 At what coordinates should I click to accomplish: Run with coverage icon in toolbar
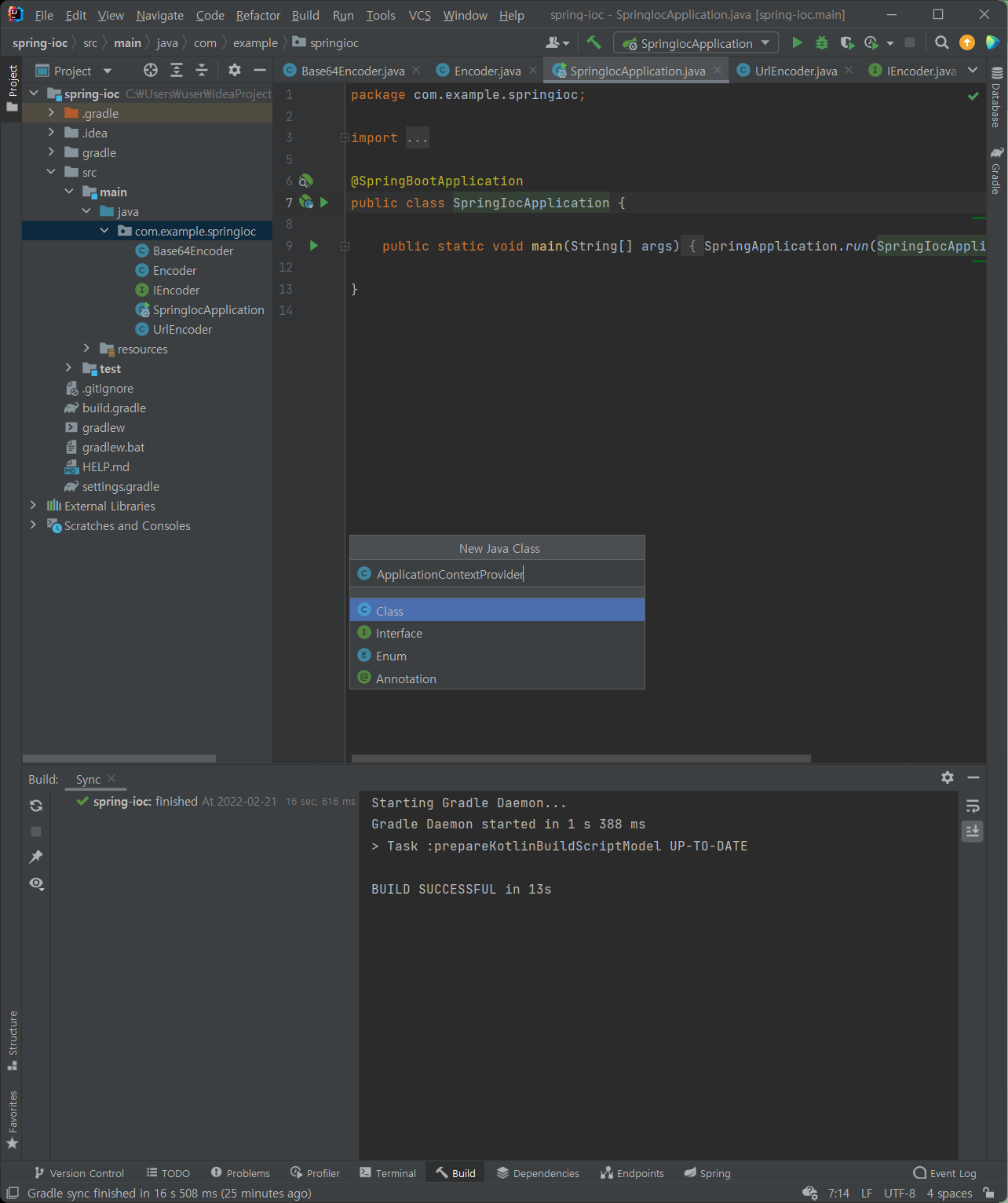(x=846, y=43)
